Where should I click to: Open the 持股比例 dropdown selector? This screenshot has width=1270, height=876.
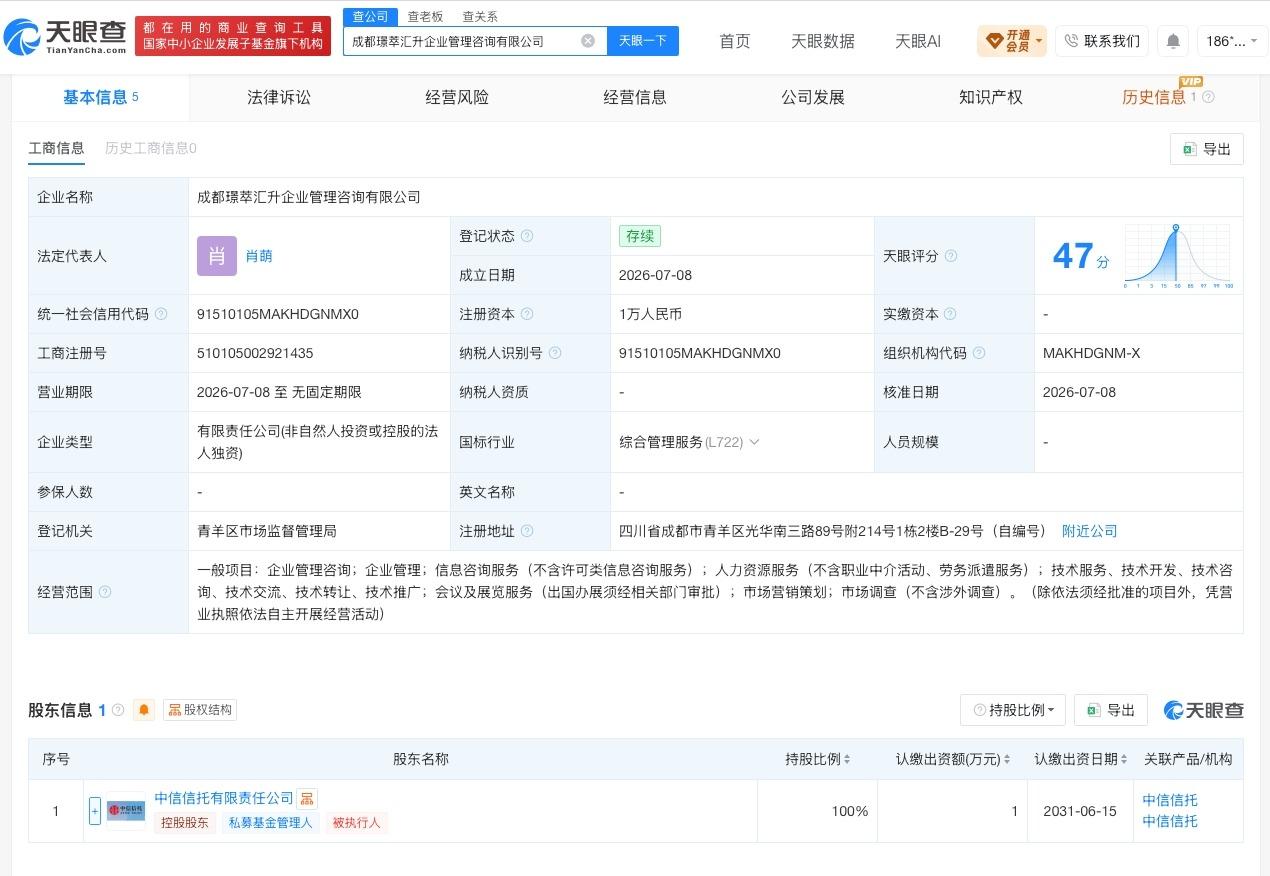(x=1013, y=710)
